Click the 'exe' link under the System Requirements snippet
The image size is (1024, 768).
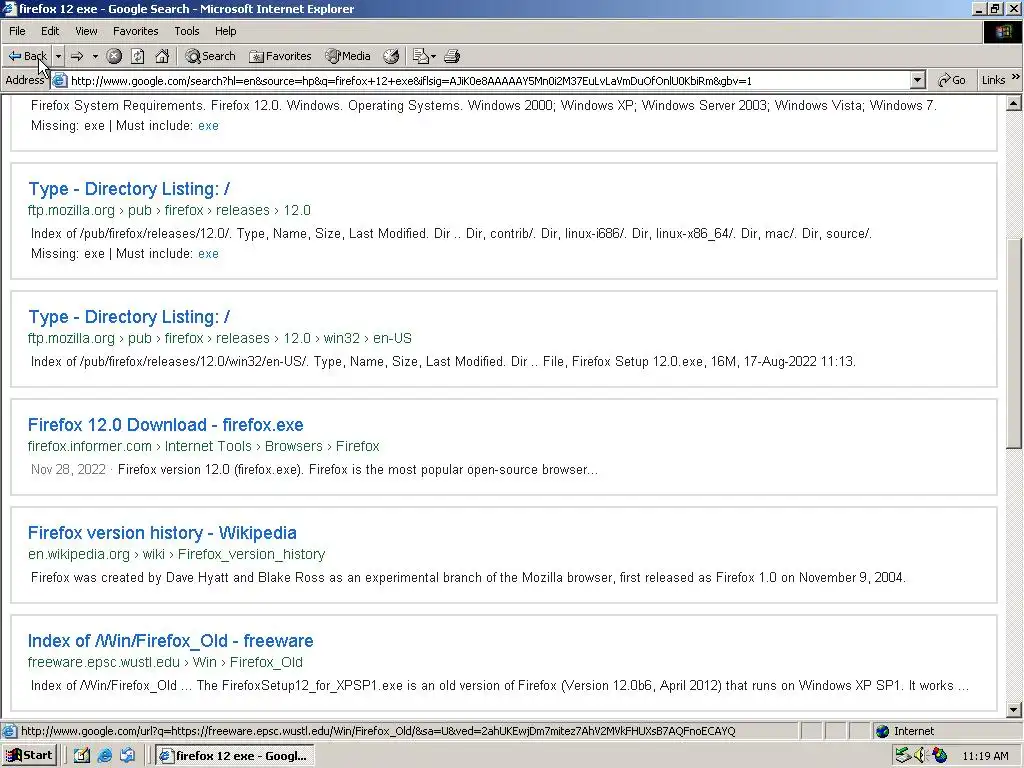pos(208,126)
